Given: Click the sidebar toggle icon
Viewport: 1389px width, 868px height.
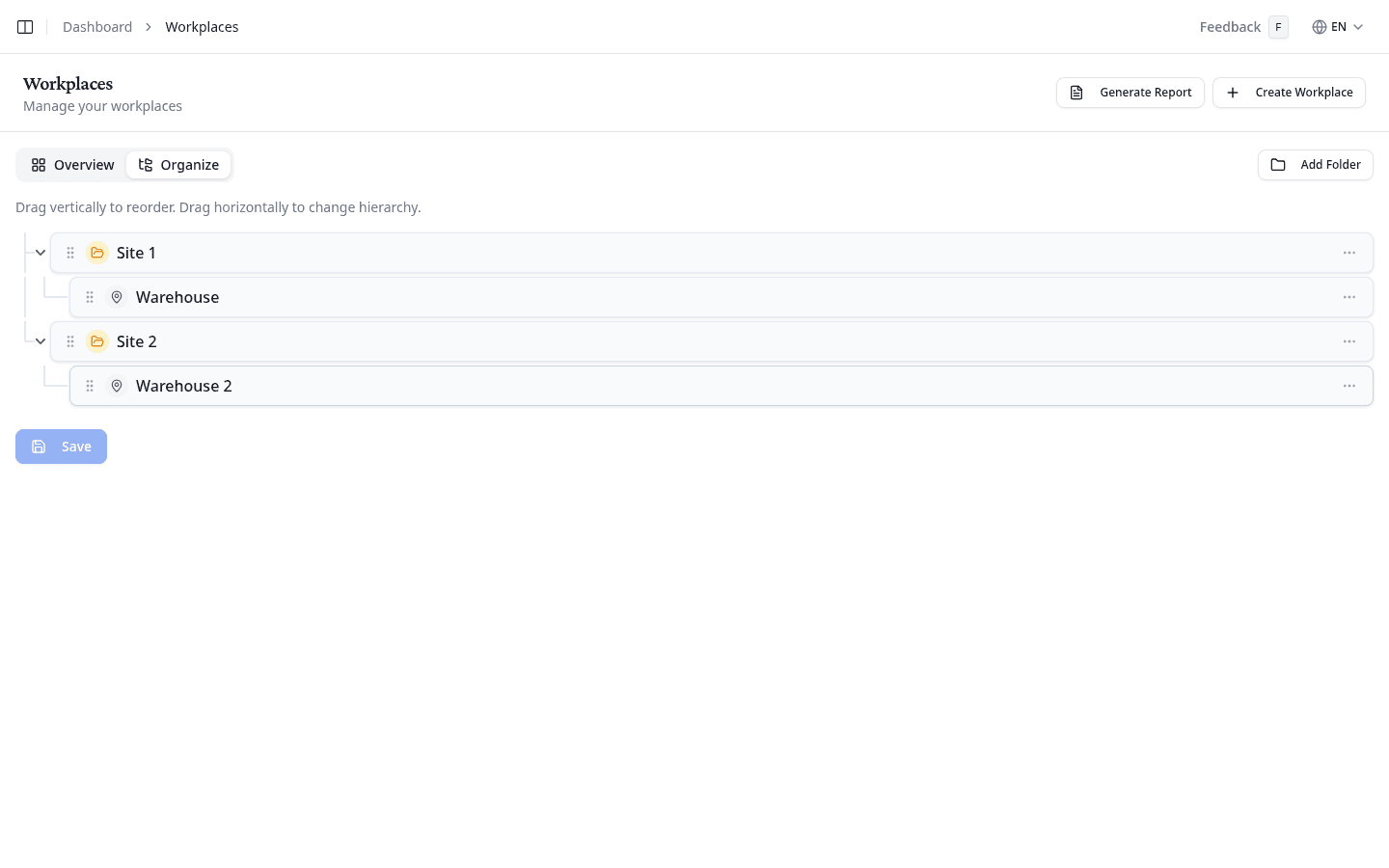Looking at the screenshot, I should [x=25, y=26].
